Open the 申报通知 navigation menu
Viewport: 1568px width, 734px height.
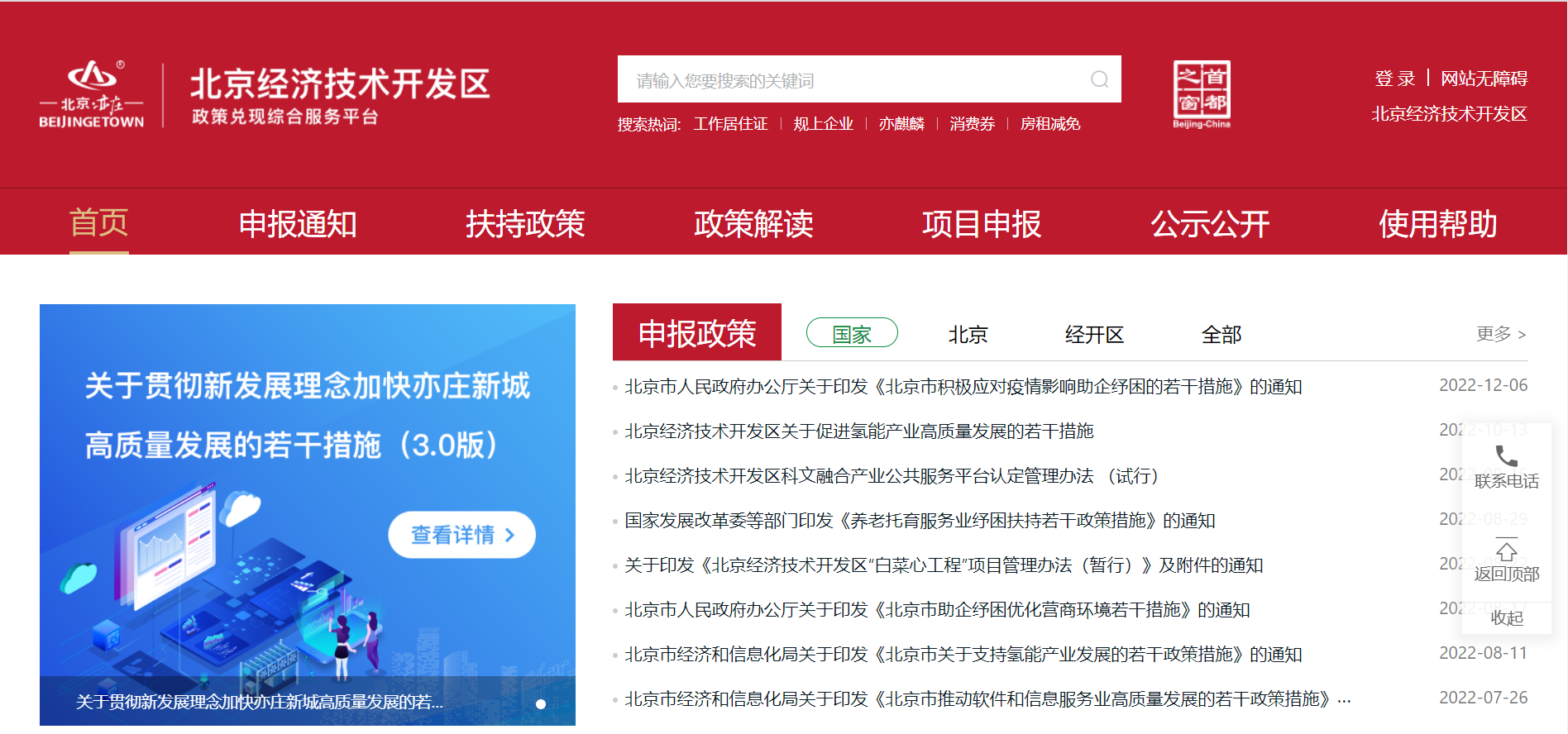298,224
